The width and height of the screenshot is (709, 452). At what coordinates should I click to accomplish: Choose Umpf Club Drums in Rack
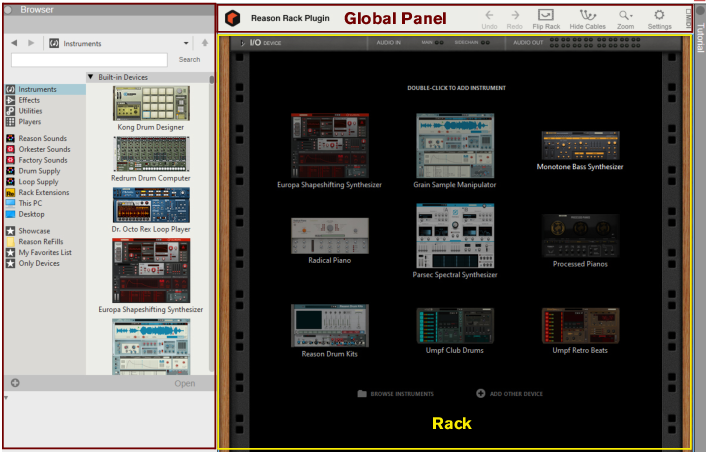pyautogui.click(x=455, y=331)
